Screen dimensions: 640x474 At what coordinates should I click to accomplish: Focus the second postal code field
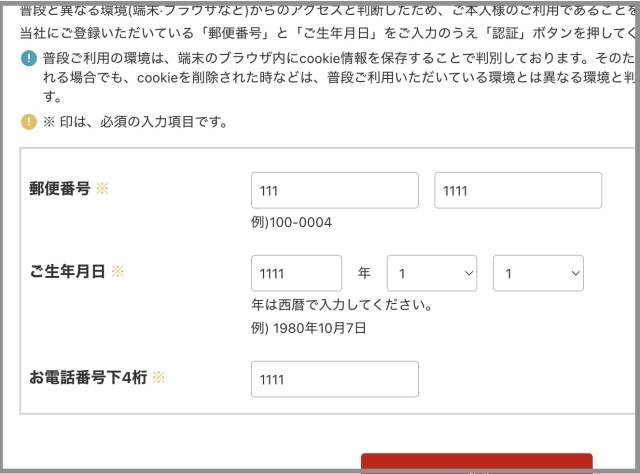518,190
